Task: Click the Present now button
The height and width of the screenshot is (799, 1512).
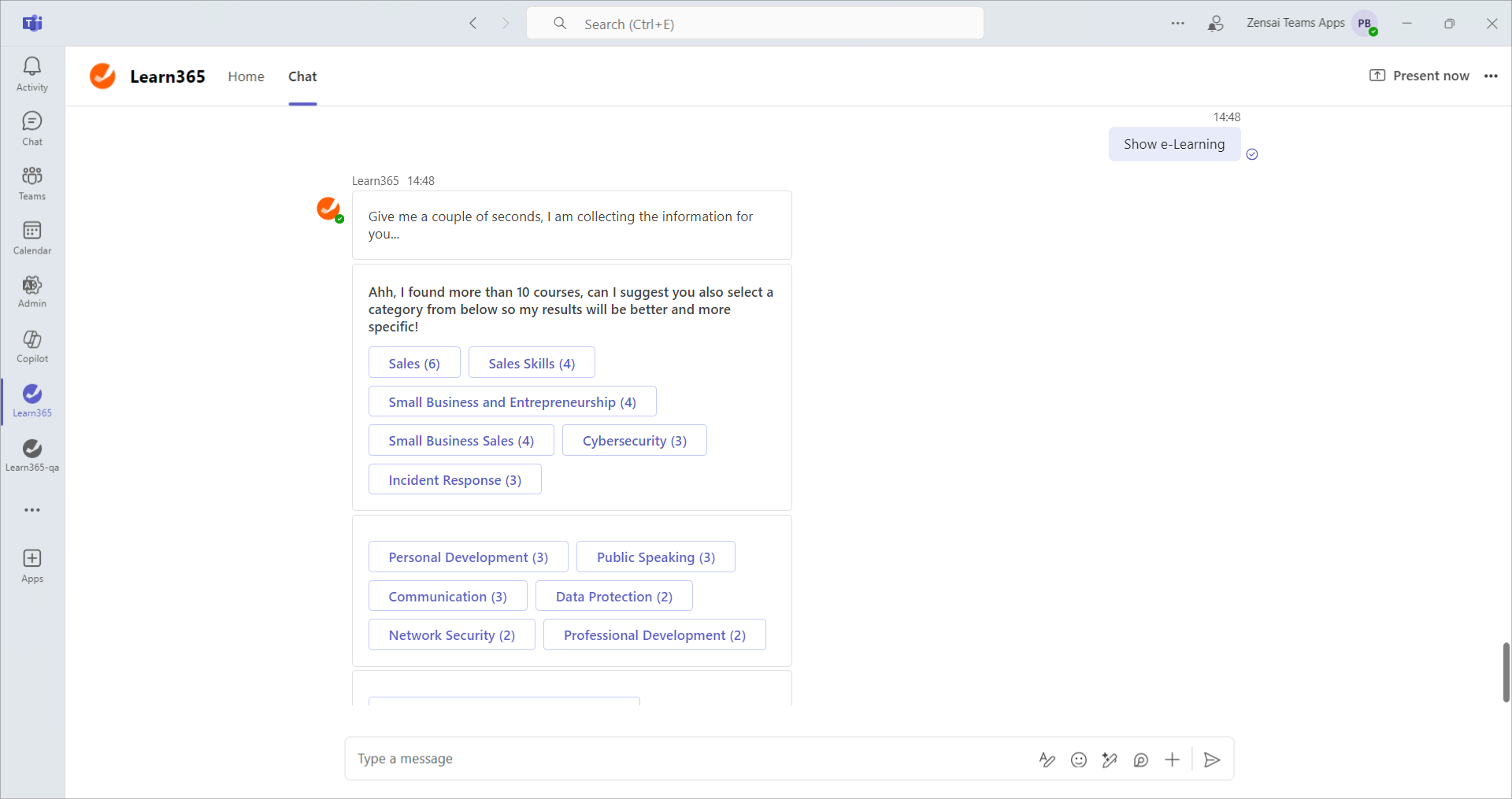Action: 1419,76
